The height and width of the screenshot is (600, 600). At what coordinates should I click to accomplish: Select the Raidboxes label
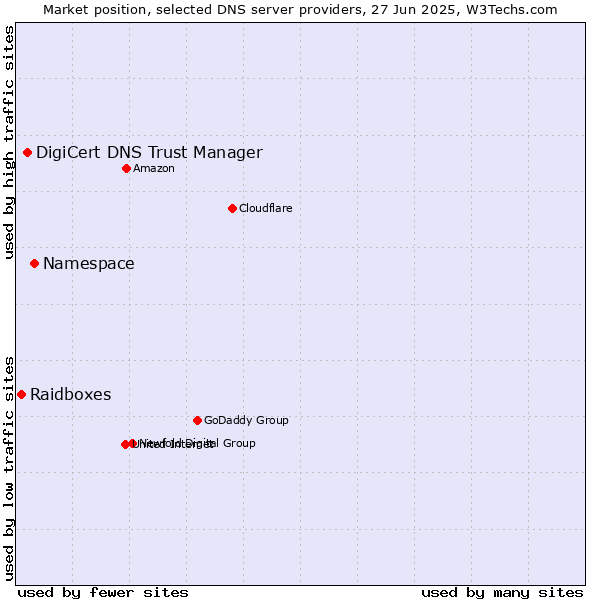pos(70,395)
